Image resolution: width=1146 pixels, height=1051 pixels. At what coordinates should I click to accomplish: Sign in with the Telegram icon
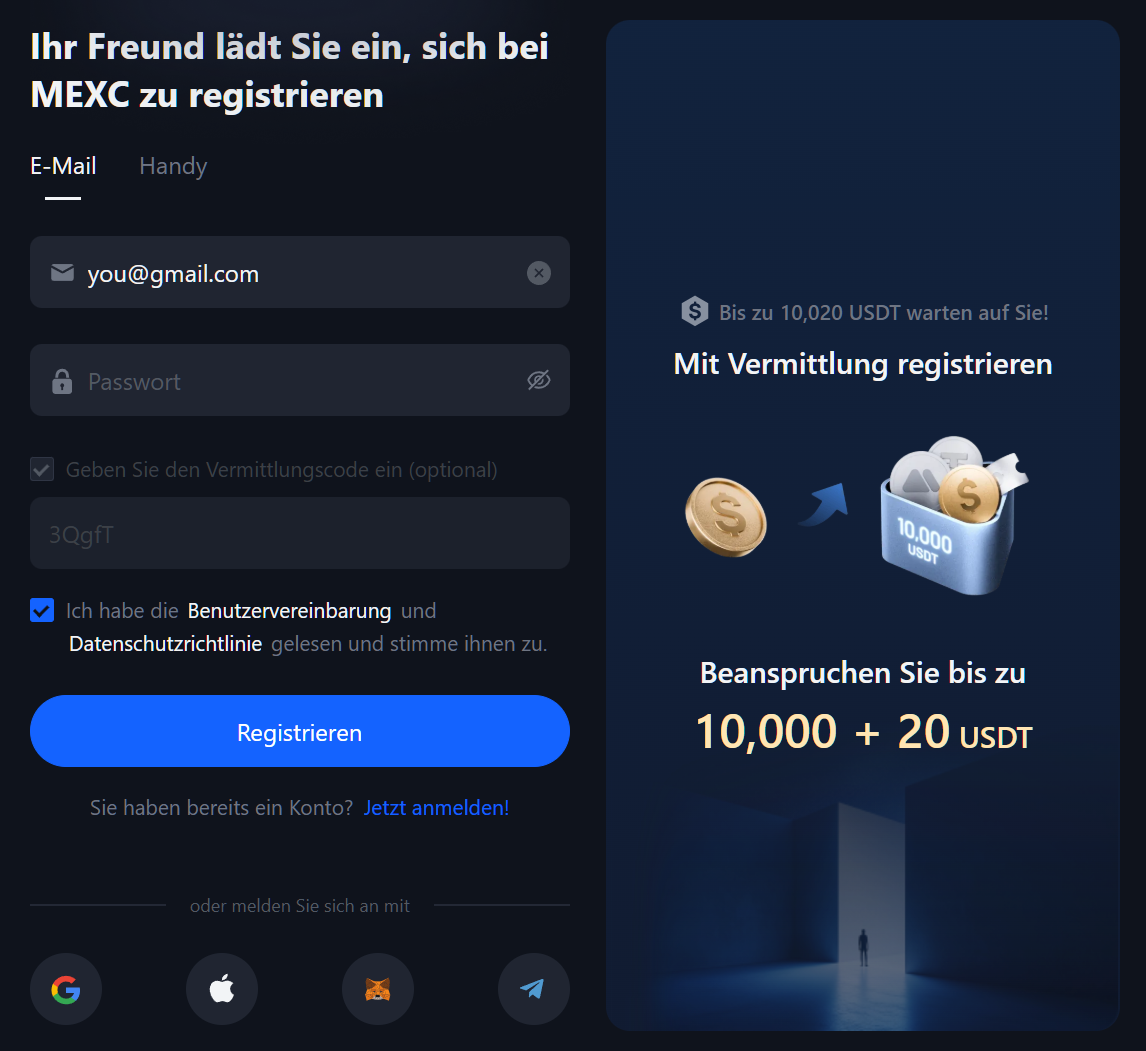point(534,989)
